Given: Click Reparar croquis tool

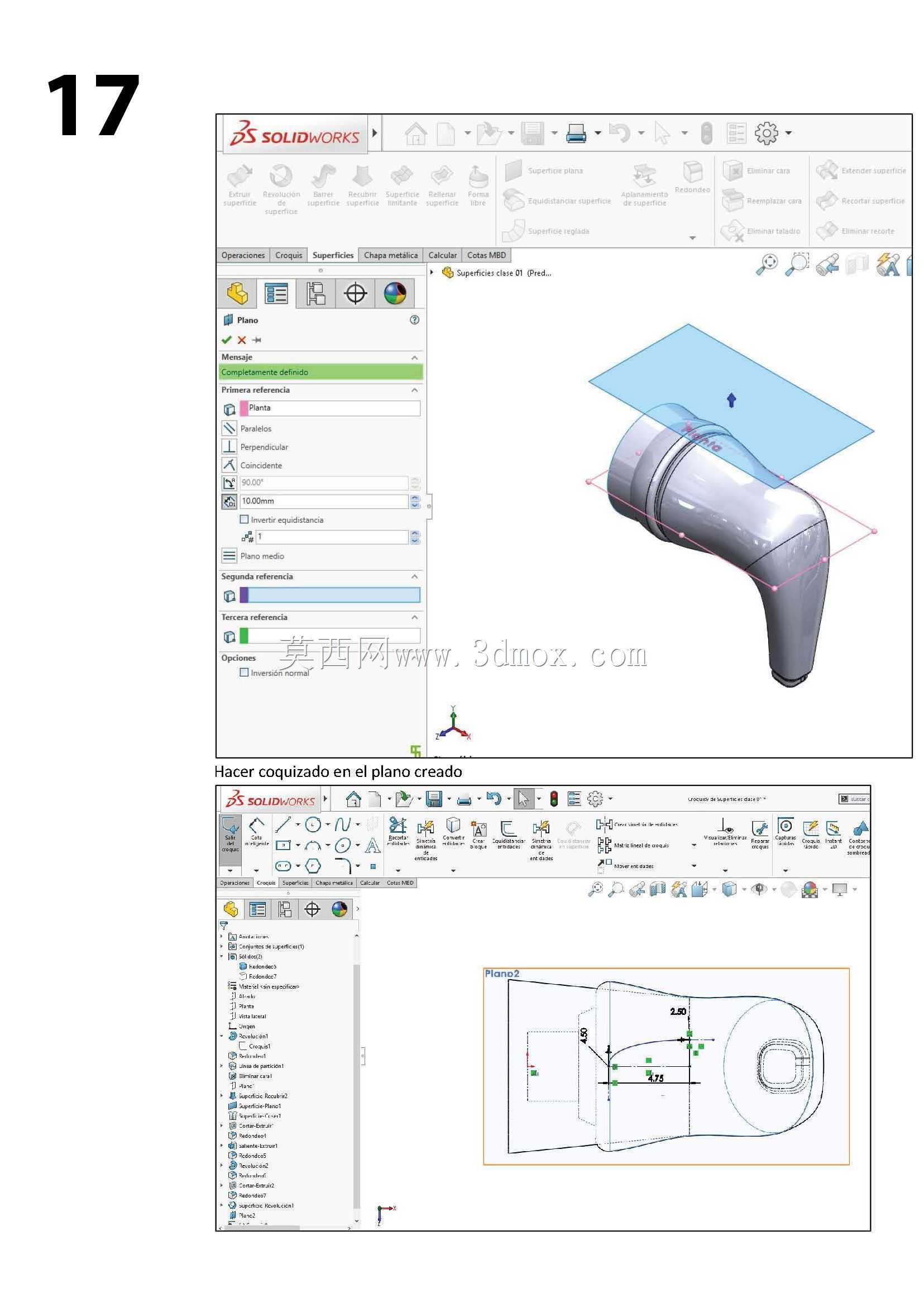Looking at the screenshot, I should point(759,834).
